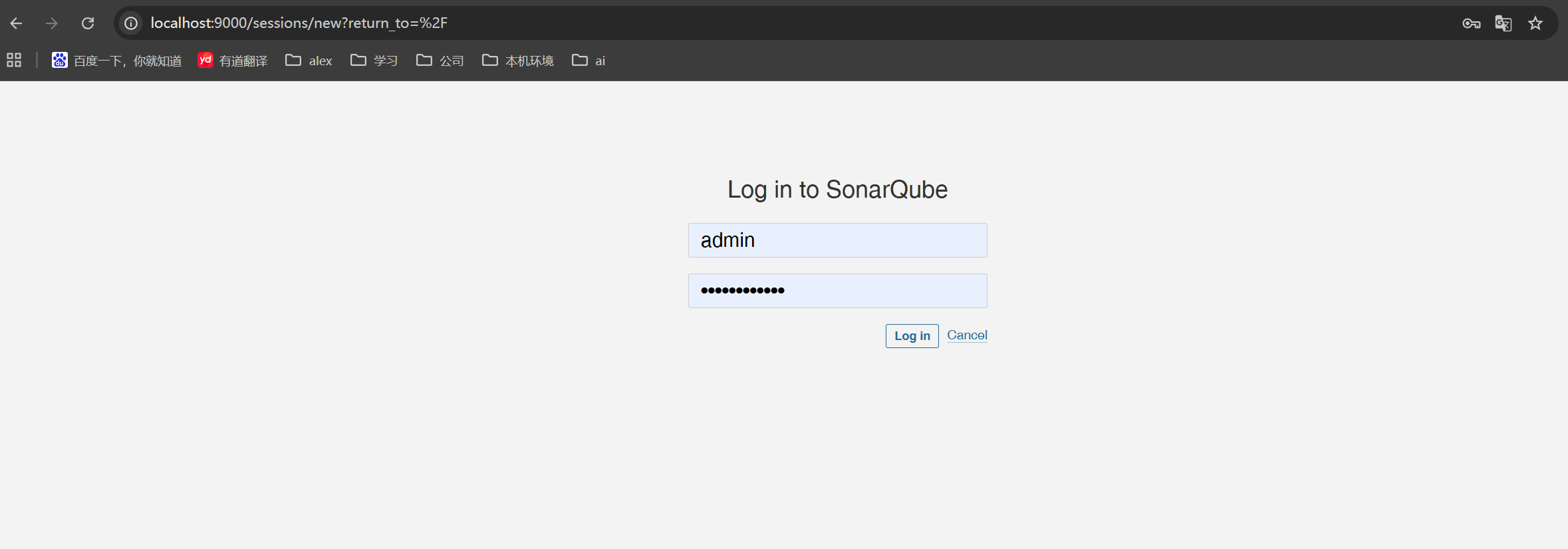Screen dimensions: 1568x549
Task: Open the Youdao translate bookmark
Action: [233, 61]
